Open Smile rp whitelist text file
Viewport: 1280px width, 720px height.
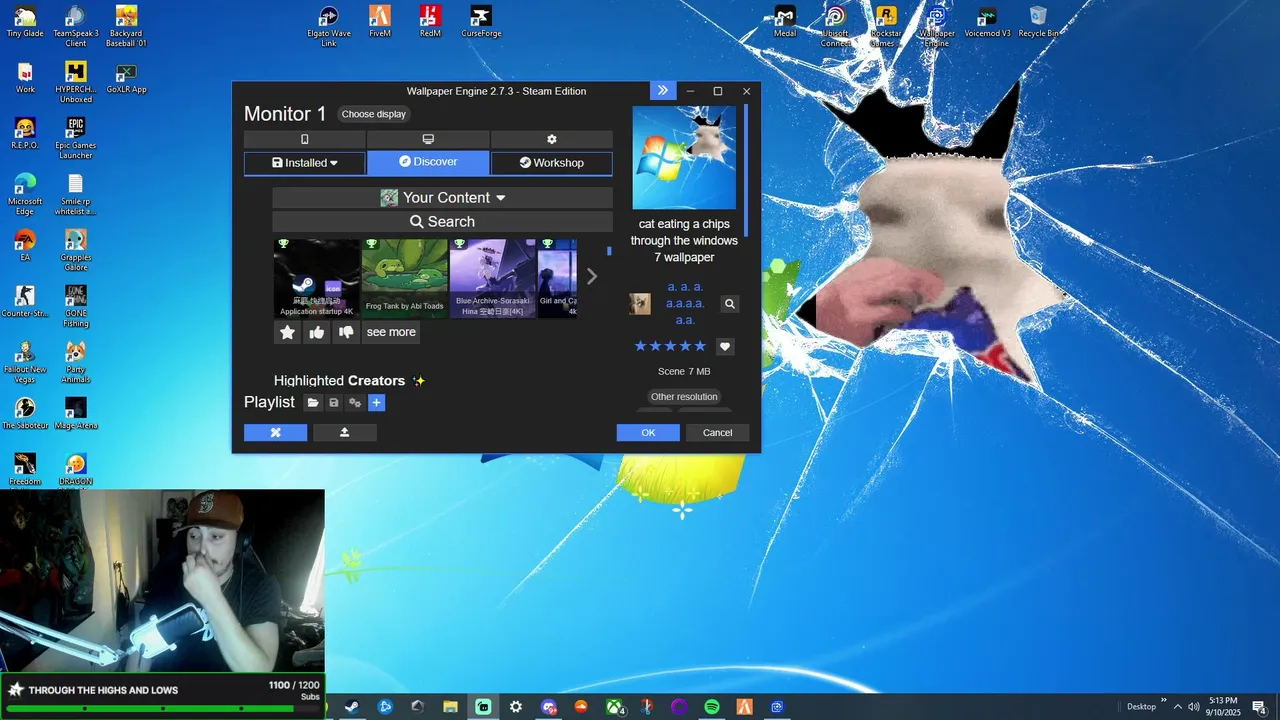[x=76, y=194]
